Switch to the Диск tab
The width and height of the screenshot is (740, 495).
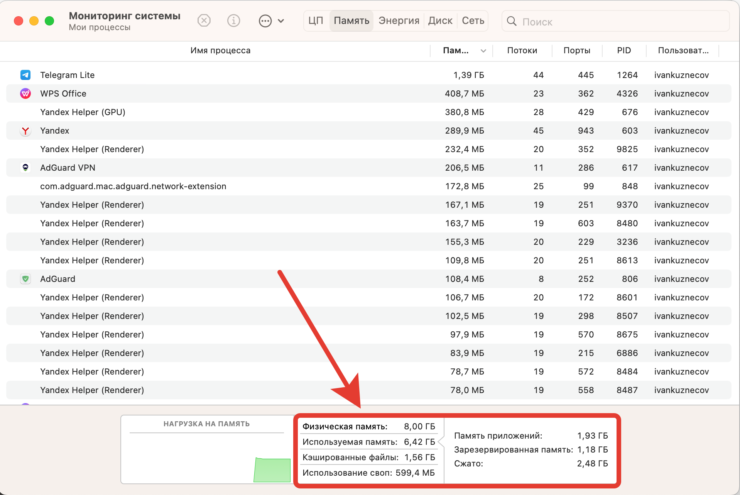tap(440, 21)
